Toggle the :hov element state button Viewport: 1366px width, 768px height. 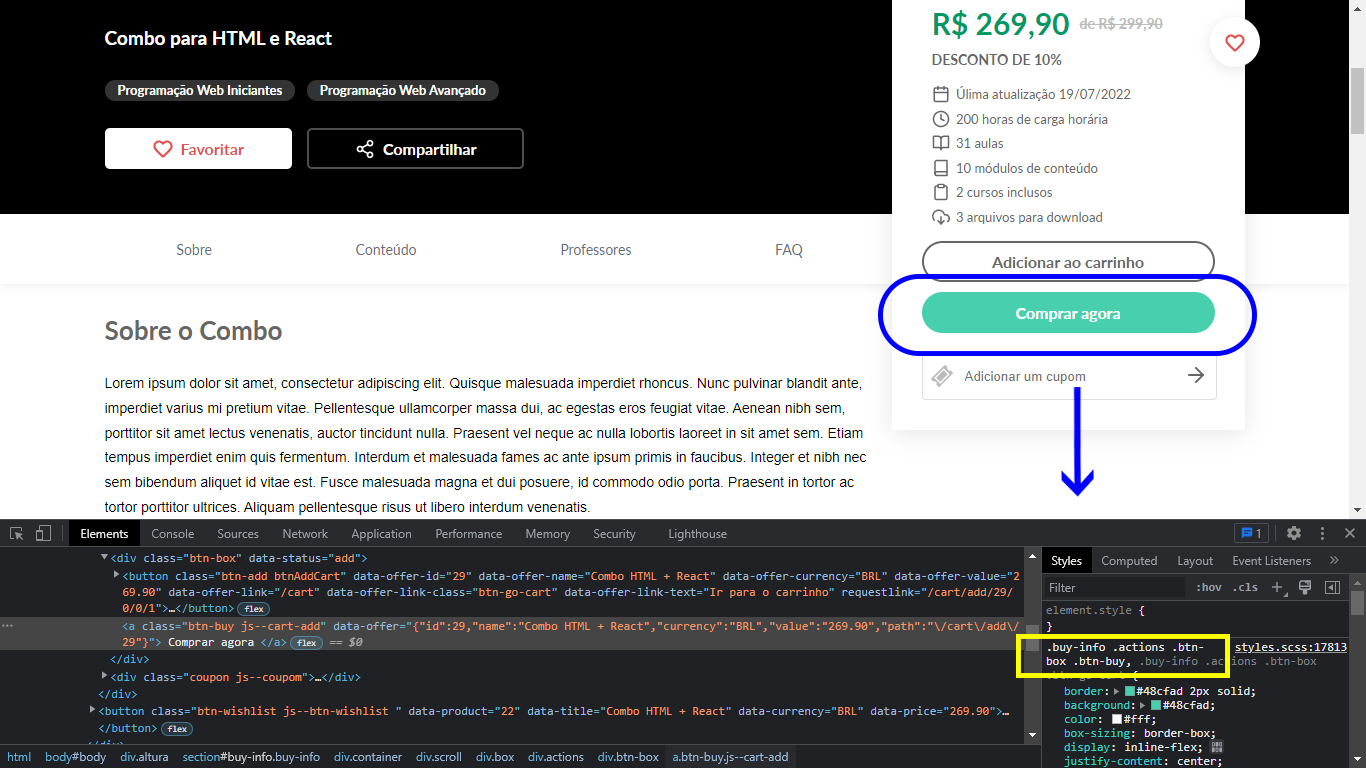click(x=1209, y=587)
